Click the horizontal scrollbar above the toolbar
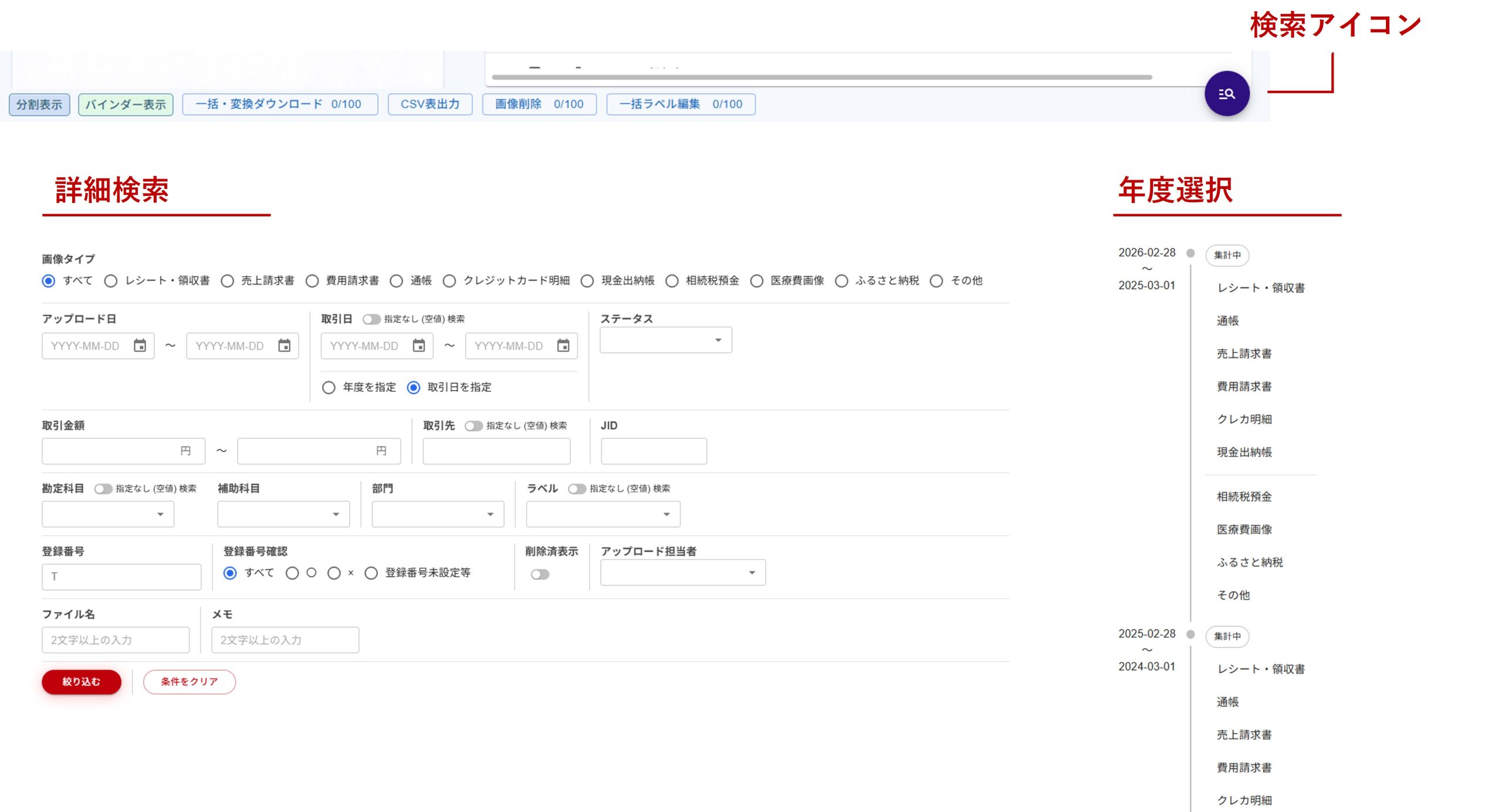 coord(821,77)
